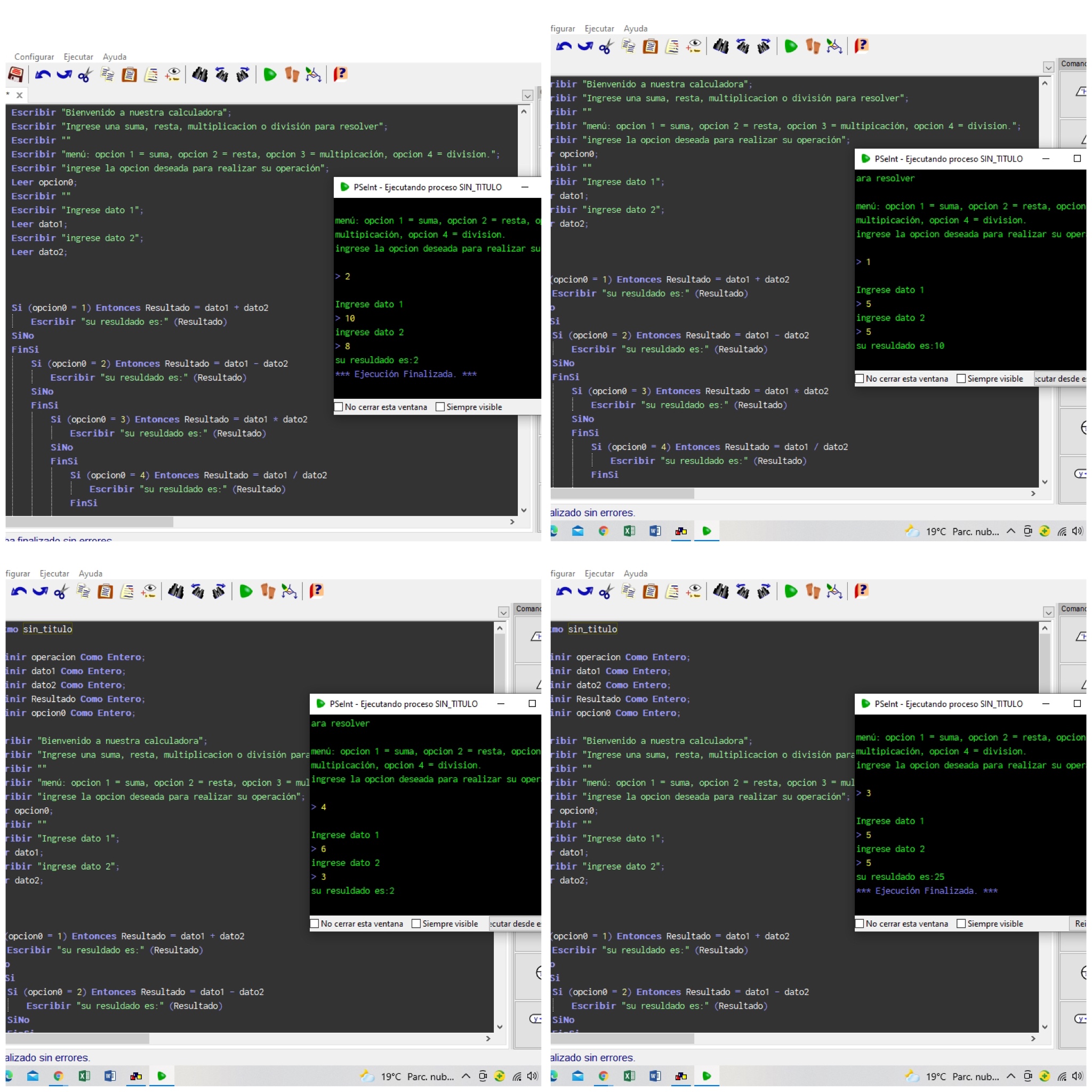The height and width of the screenshot is (1092, 1092).
Task: Expand tab dropdown beside Comandos above result 25 run
Action: click(x=1048, y=612)
